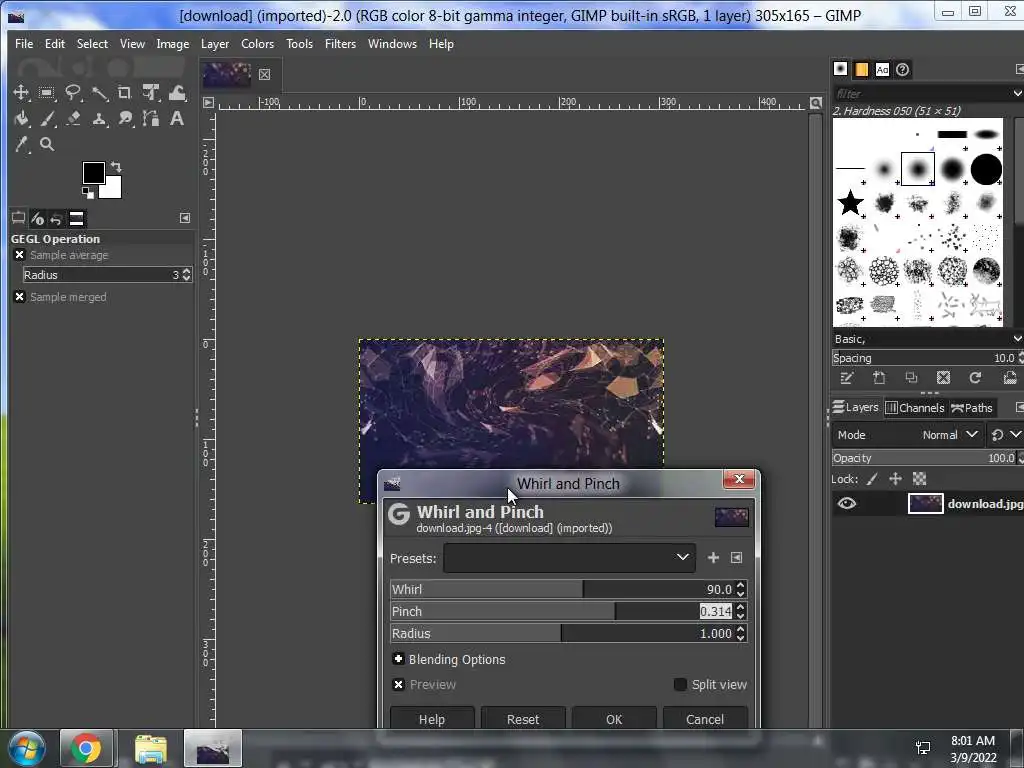Image resolution: width=1024 pixels, height=768 pixels.
Task: Select the Zoom magnifier tool
Action: (x=47, y=144)
